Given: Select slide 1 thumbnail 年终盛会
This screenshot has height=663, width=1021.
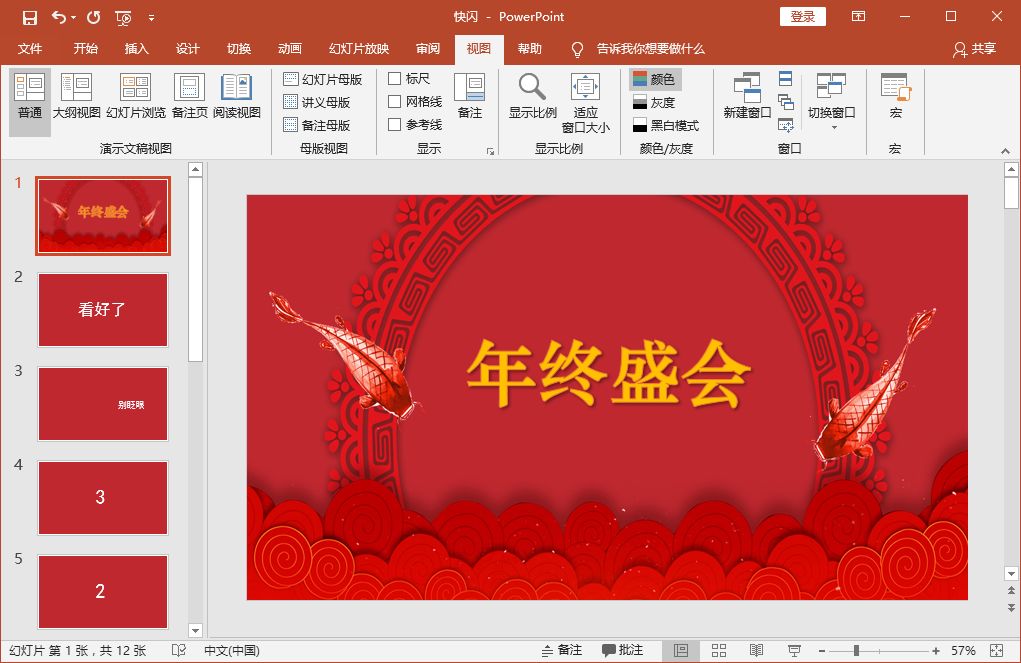Looking at the screenshot, I should 103,216.
